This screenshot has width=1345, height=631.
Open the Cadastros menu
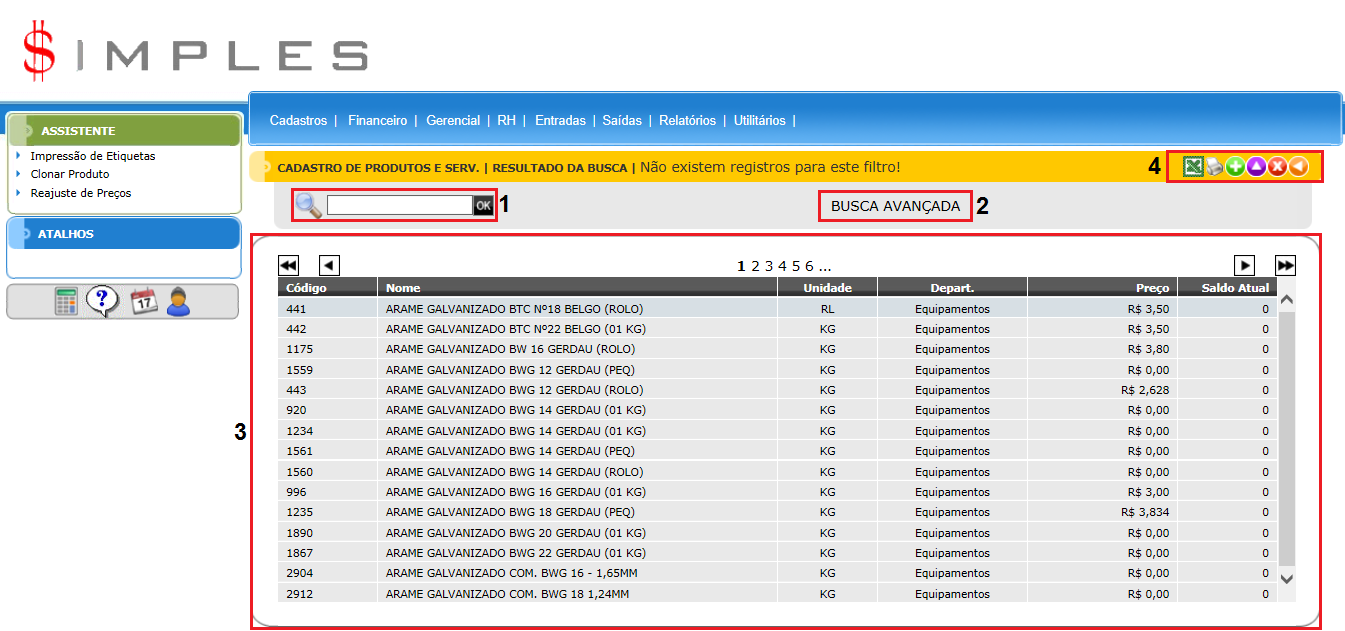click(x=298, y=120)
